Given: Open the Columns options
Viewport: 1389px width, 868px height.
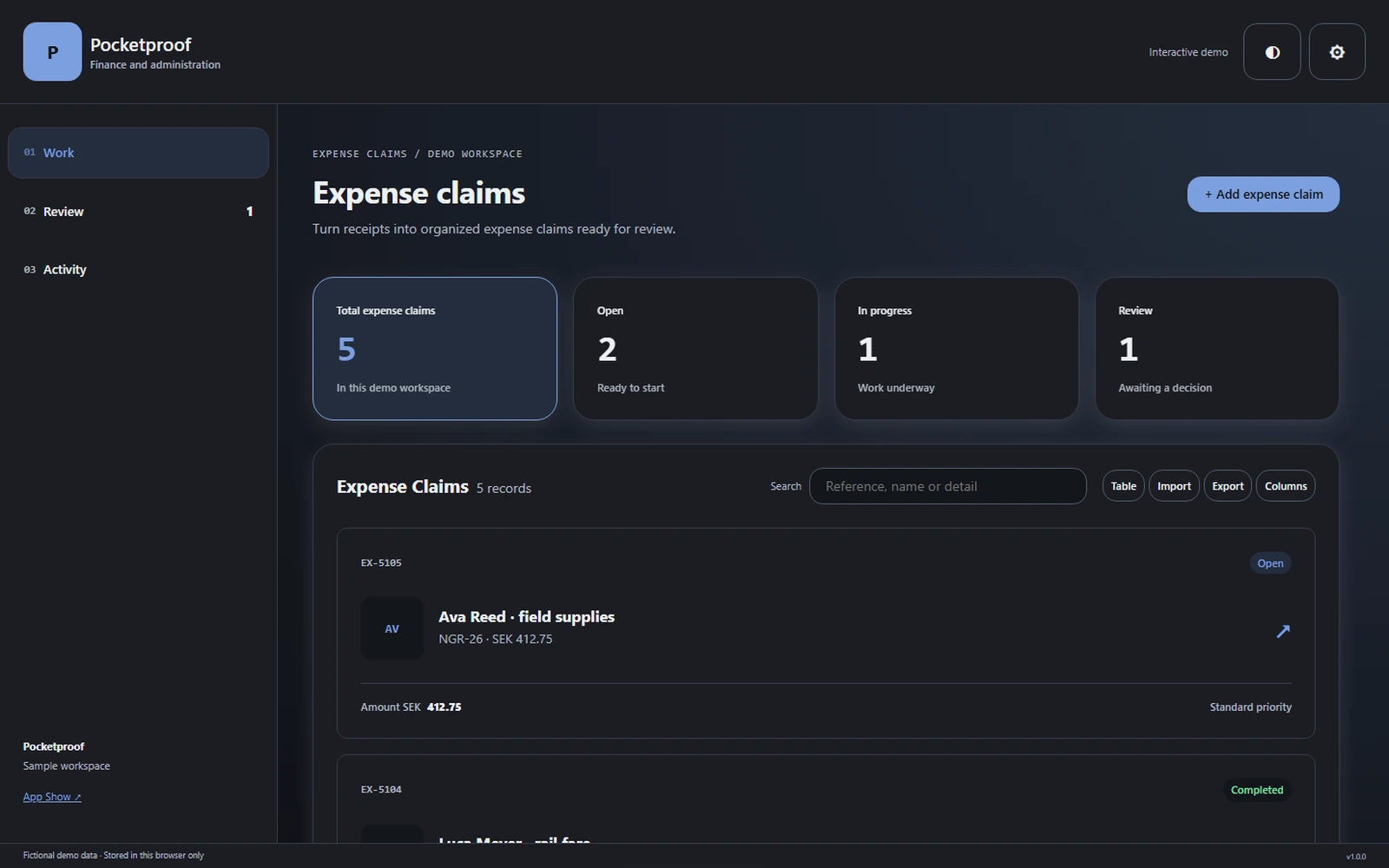Looking at the screenshot, I should point(1286,486).
